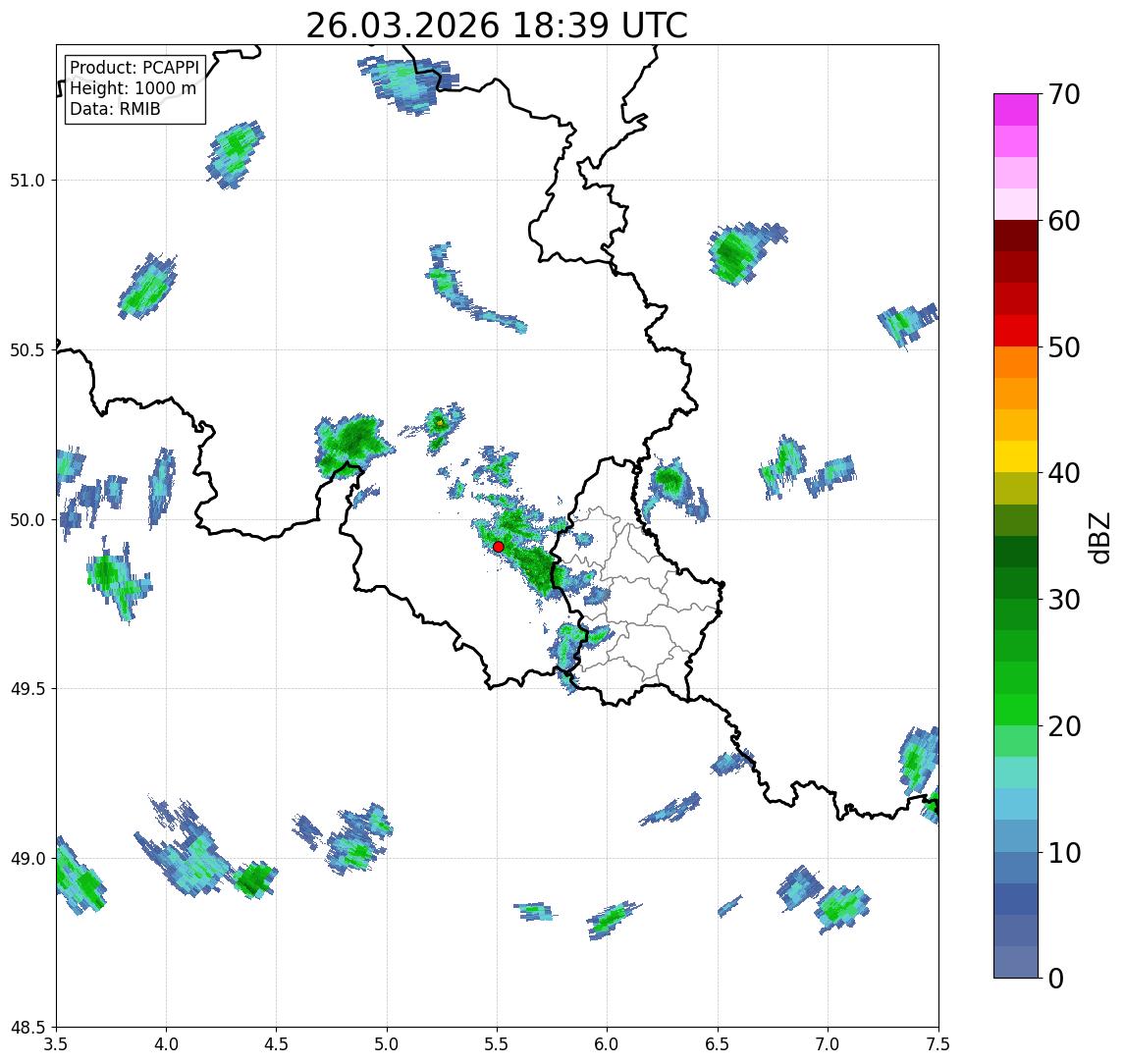
Task: Click longitude tick label '7.0'
Action: [x=828, y=1043]
